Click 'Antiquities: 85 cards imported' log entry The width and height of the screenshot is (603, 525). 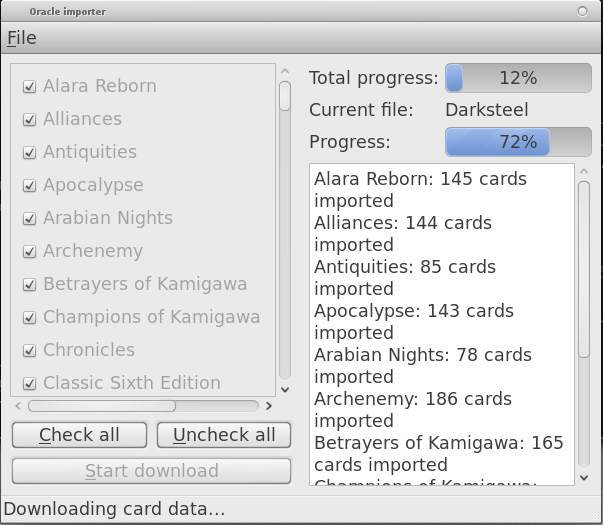point(405,278)
